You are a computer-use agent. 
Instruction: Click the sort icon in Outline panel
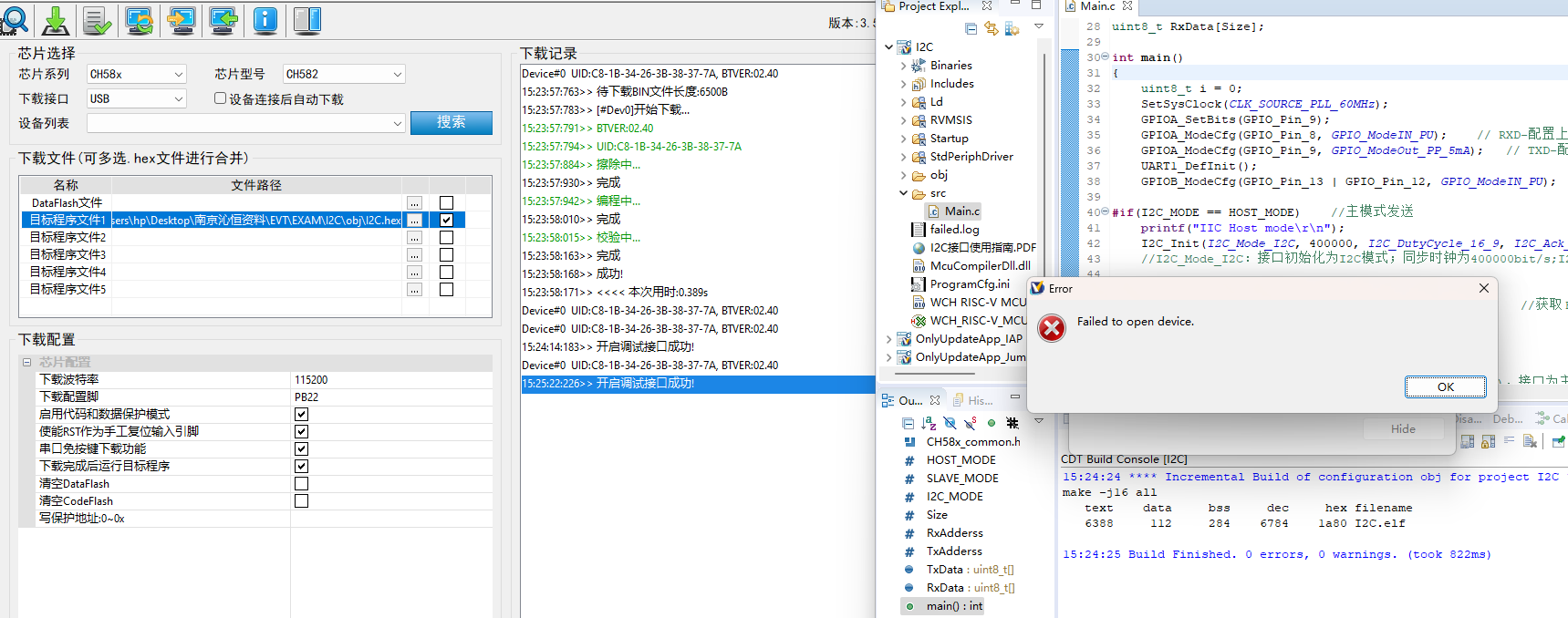(x=929, y=423)
